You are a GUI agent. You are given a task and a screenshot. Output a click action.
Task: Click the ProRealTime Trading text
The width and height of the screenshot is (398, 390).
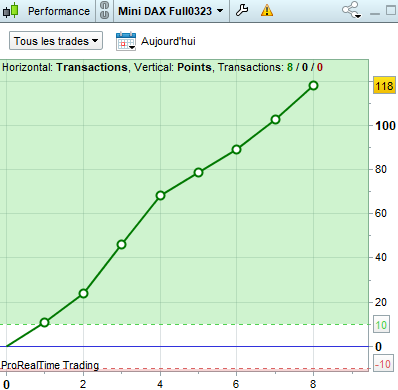[50, 365]
